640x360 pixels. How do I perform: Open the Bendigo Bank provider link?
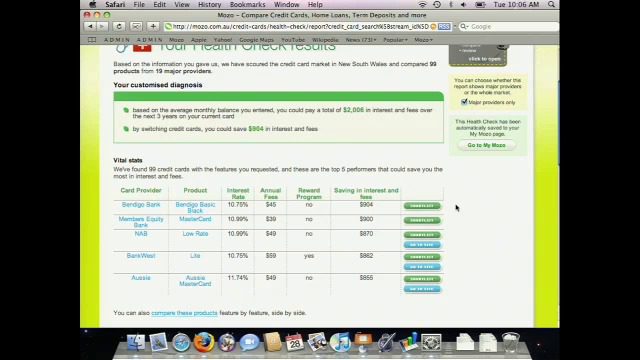tap(141, 204)
